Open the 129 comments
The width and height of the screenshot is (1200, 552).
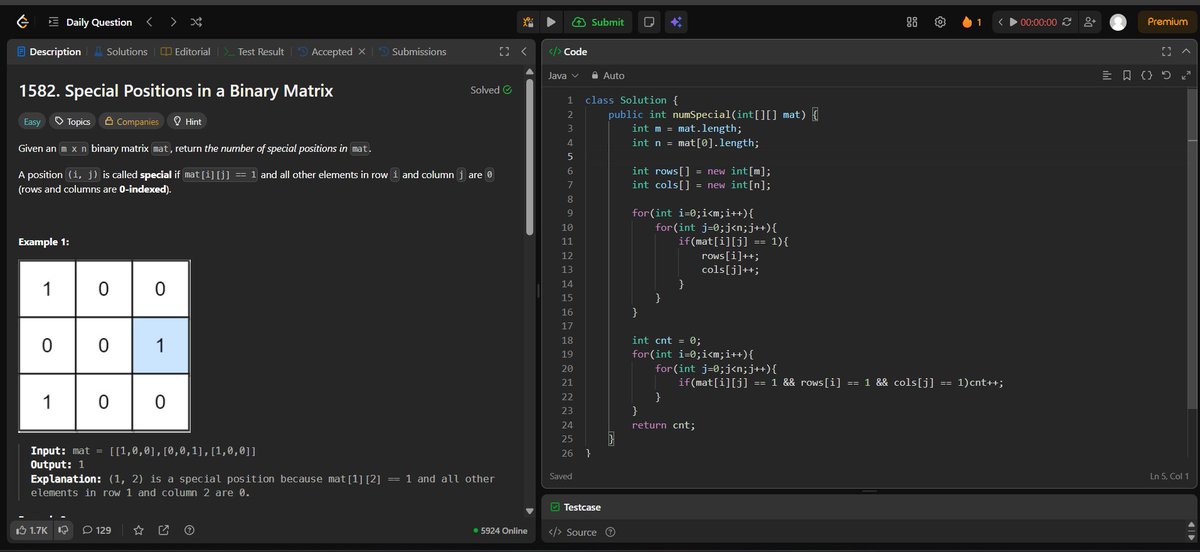pyautogui.click(x=96, y=530)
